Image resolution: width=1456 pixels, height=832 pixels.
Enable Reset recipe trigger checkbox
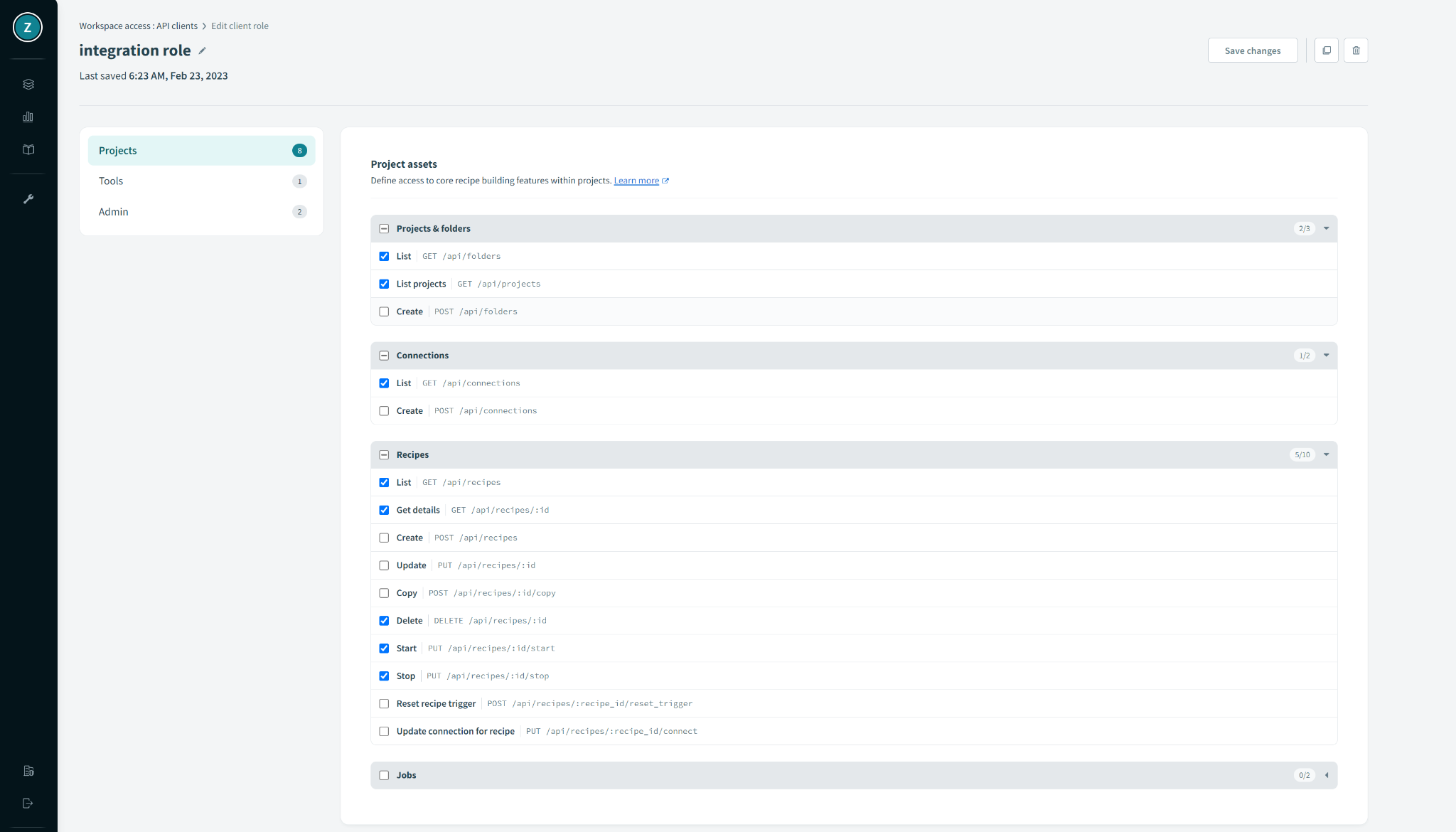(x=384, y=703)
